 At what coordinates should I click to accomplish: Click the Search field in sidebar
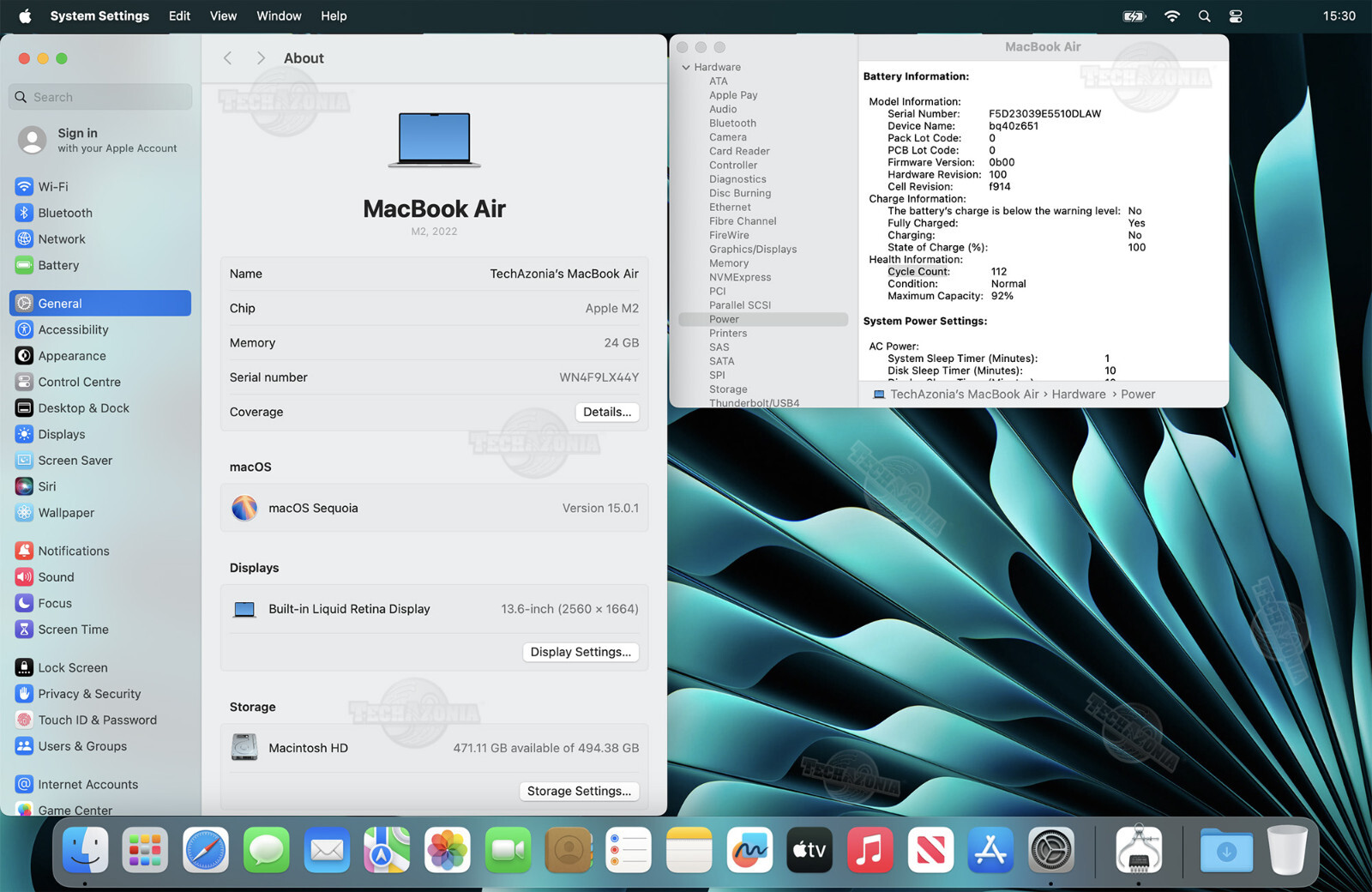tap(100, 97)
